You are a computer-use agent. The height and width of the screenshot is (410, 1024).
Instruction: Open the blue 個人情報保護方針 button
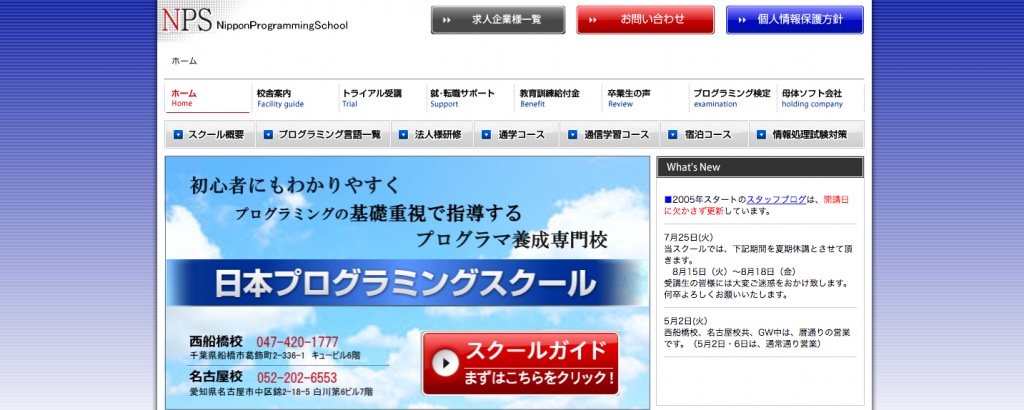(x=795, y=20)
